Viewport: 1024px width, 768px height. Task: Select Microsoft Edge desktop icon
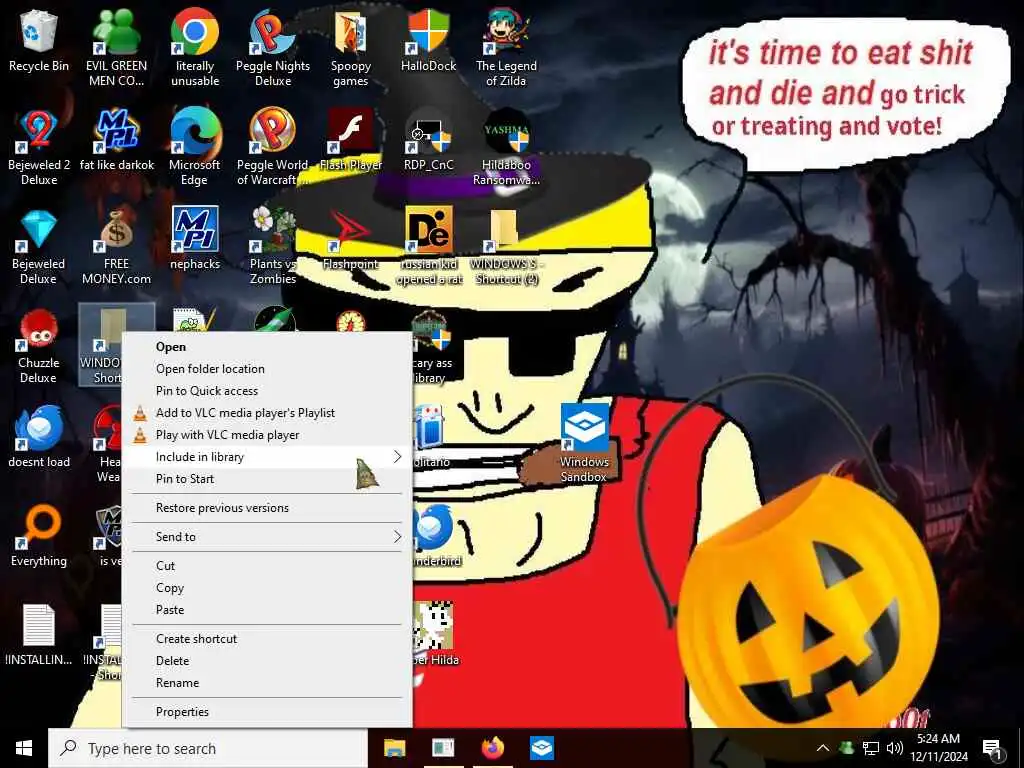195,147
